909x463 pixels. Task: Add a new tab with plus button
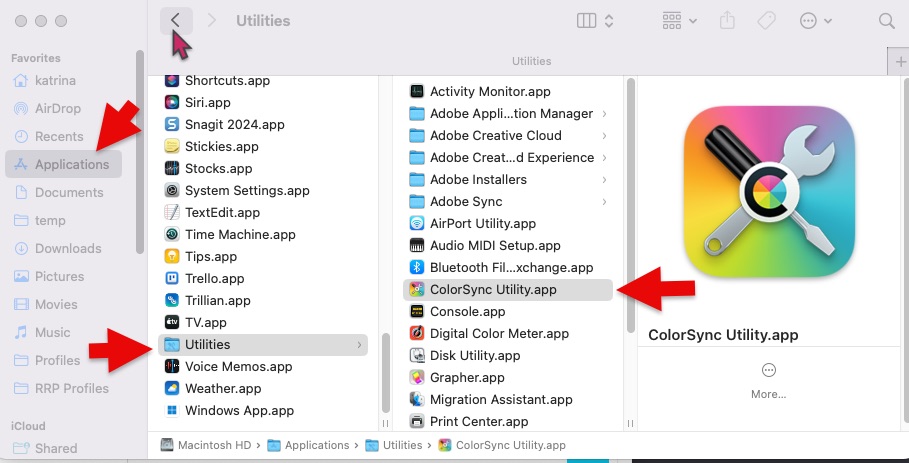[897, 61]
